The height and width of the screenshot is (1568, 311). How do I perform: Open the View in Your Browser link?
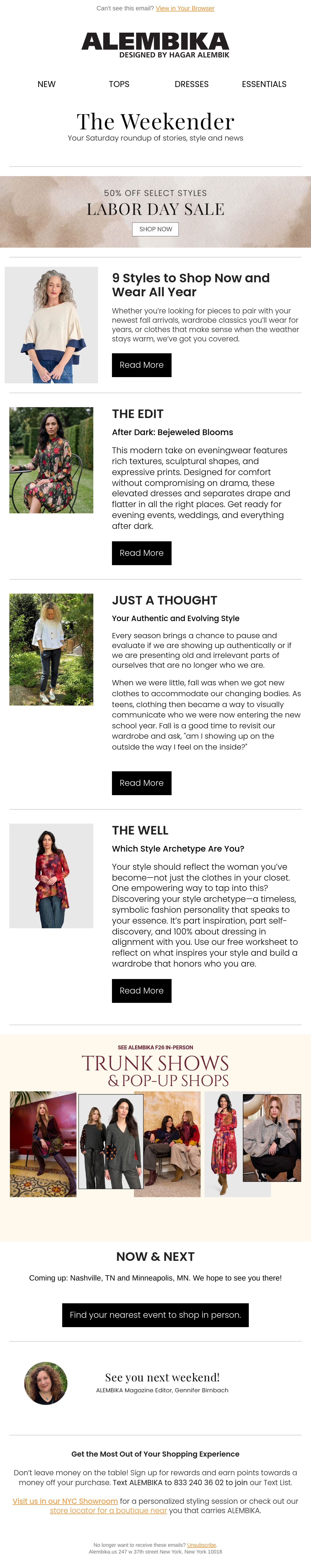pos(185,9)
